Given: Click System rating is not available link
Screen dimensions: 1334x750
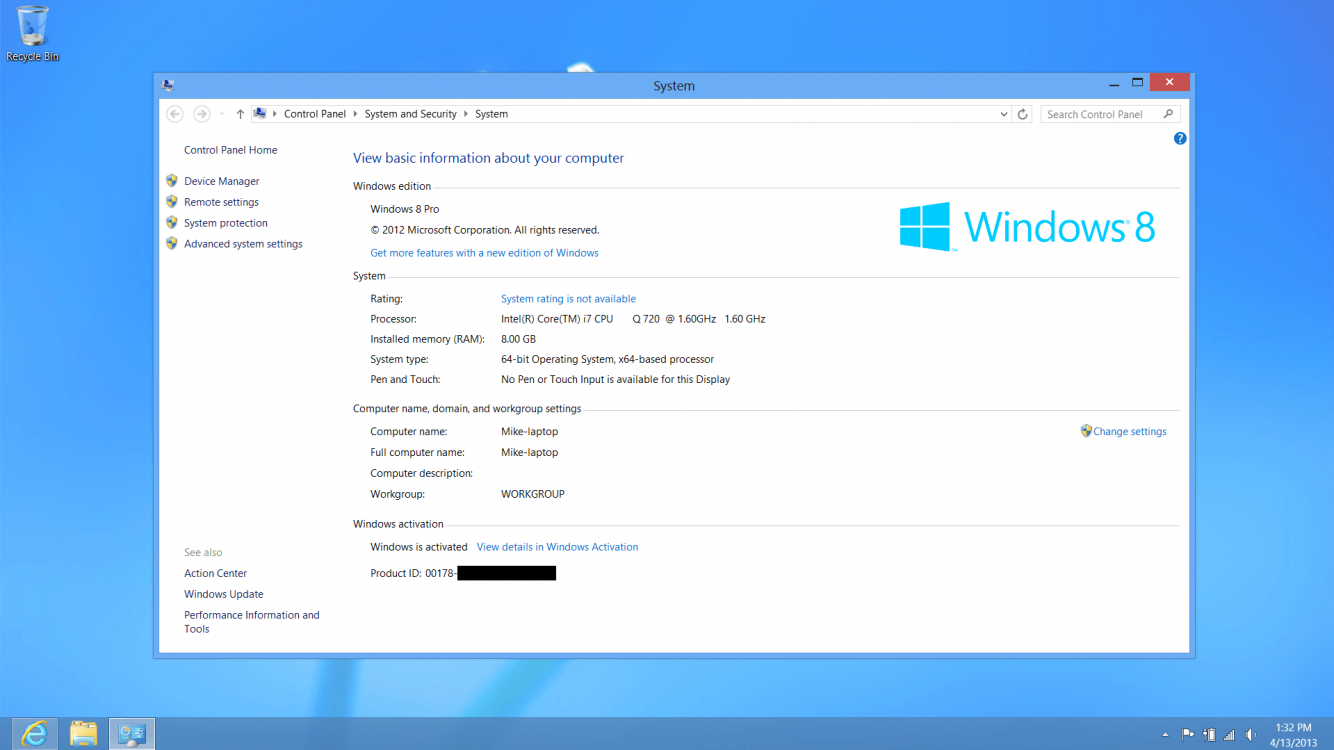Looking at the screenshot, I should [568, 299].
